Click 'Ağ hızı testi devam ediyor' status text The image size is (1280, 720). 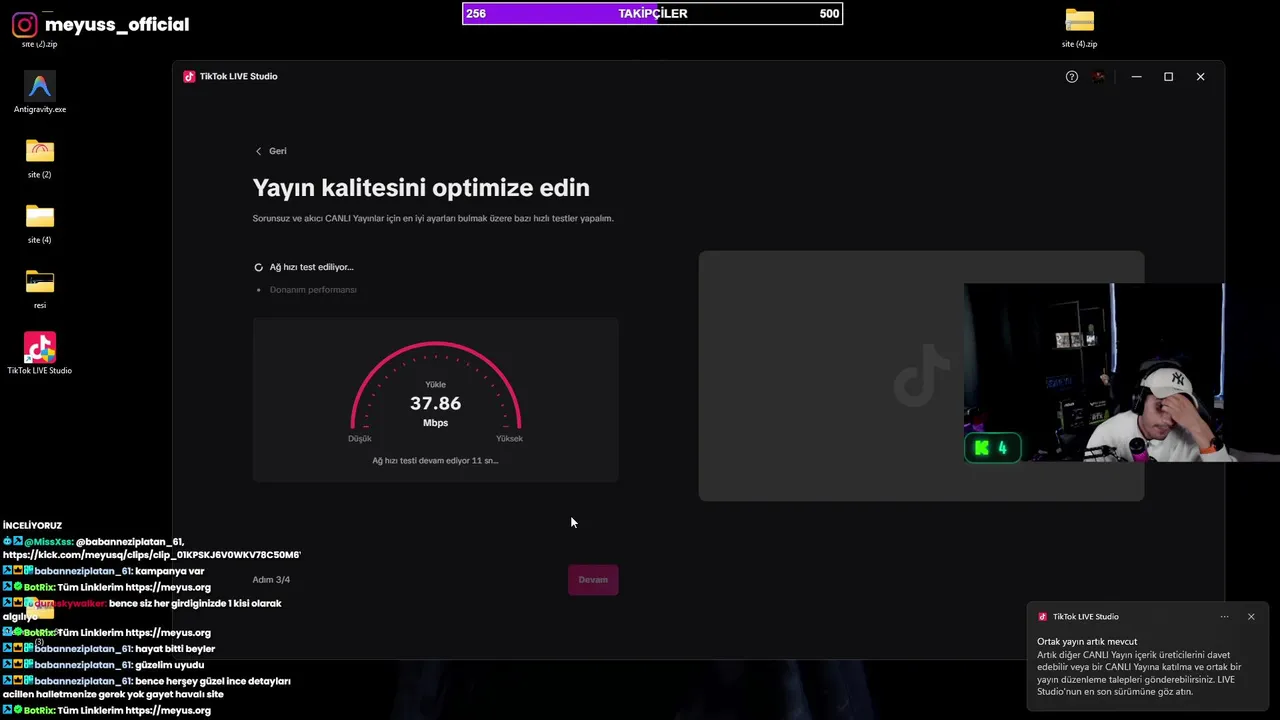point(435,461)
